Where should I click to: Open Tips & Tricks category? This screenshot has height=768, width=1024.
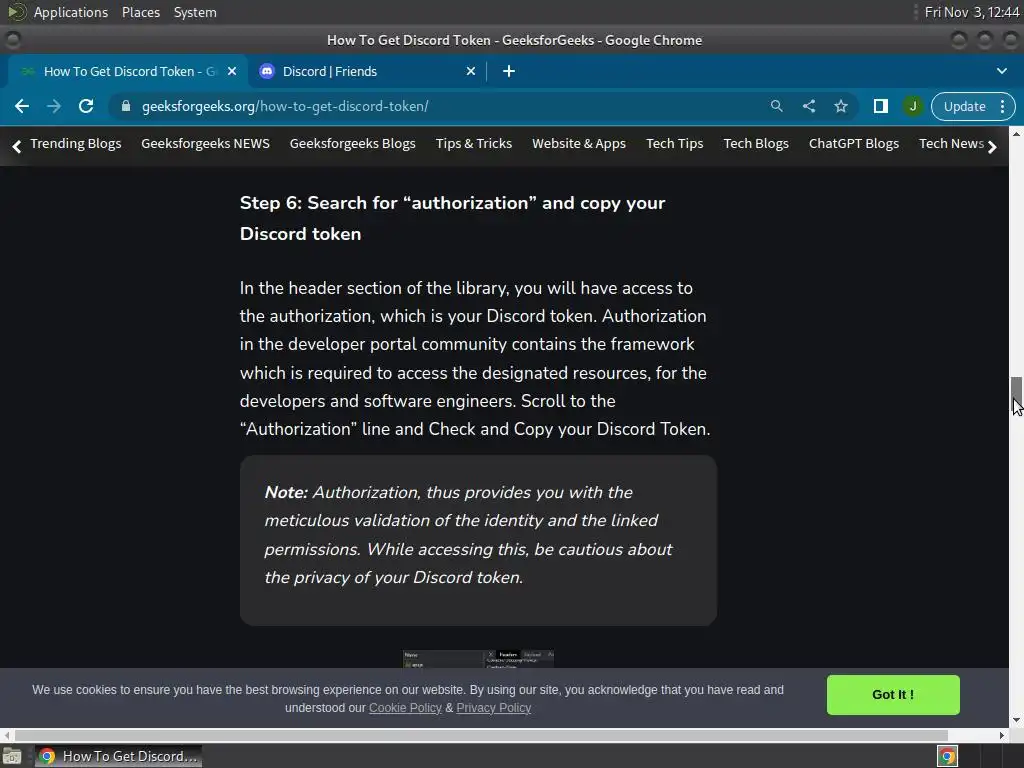click(473, 144)
